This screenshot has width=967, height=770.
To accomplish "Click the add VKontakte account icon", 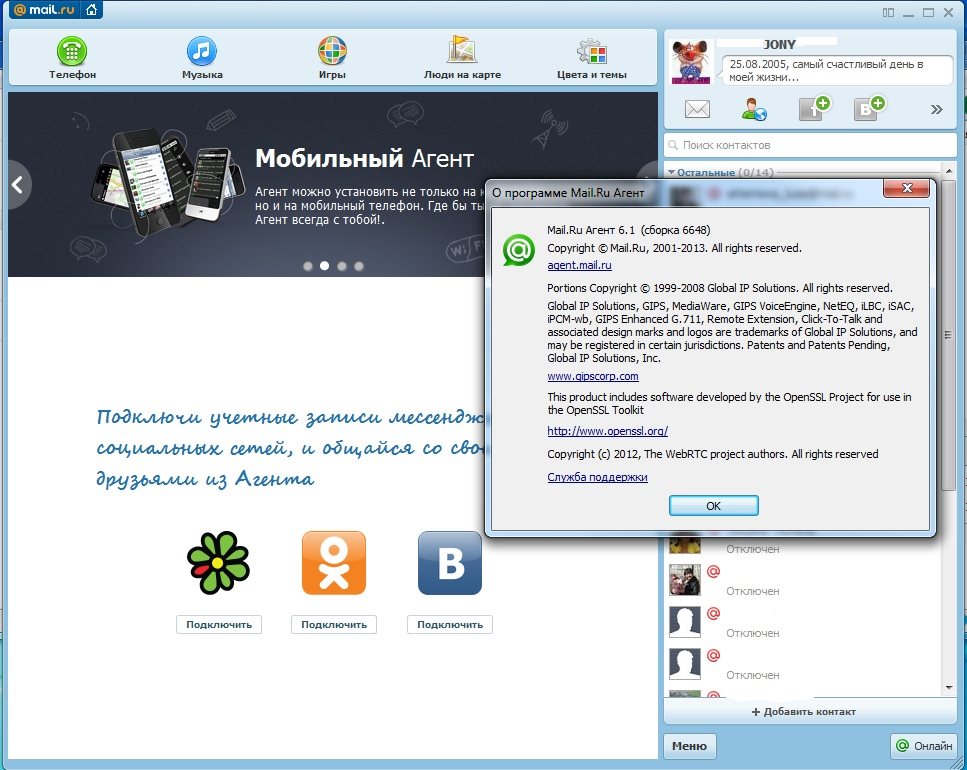I will click(869, 109).
